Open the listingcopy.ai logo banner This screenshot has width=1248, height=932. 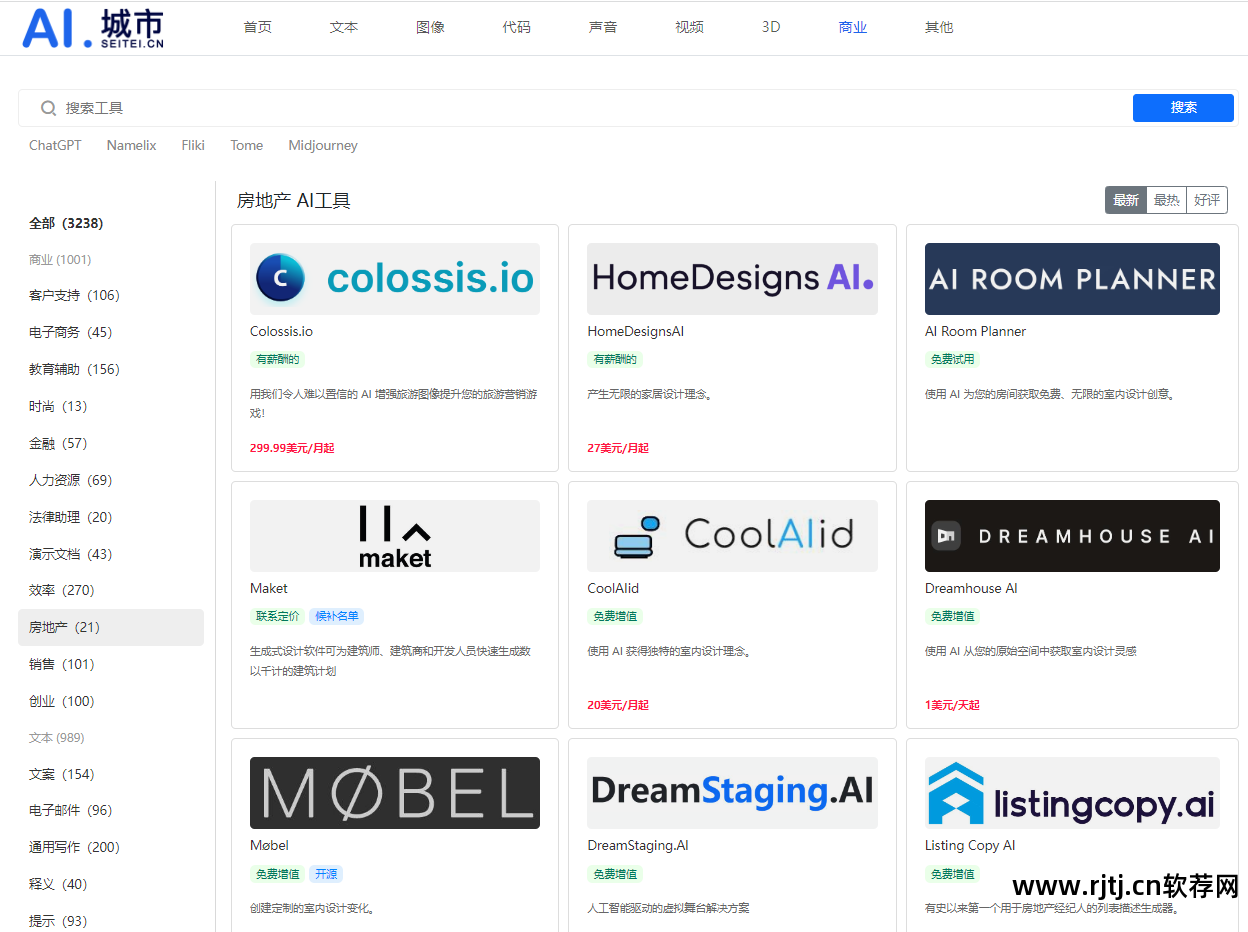[1072, 793]
